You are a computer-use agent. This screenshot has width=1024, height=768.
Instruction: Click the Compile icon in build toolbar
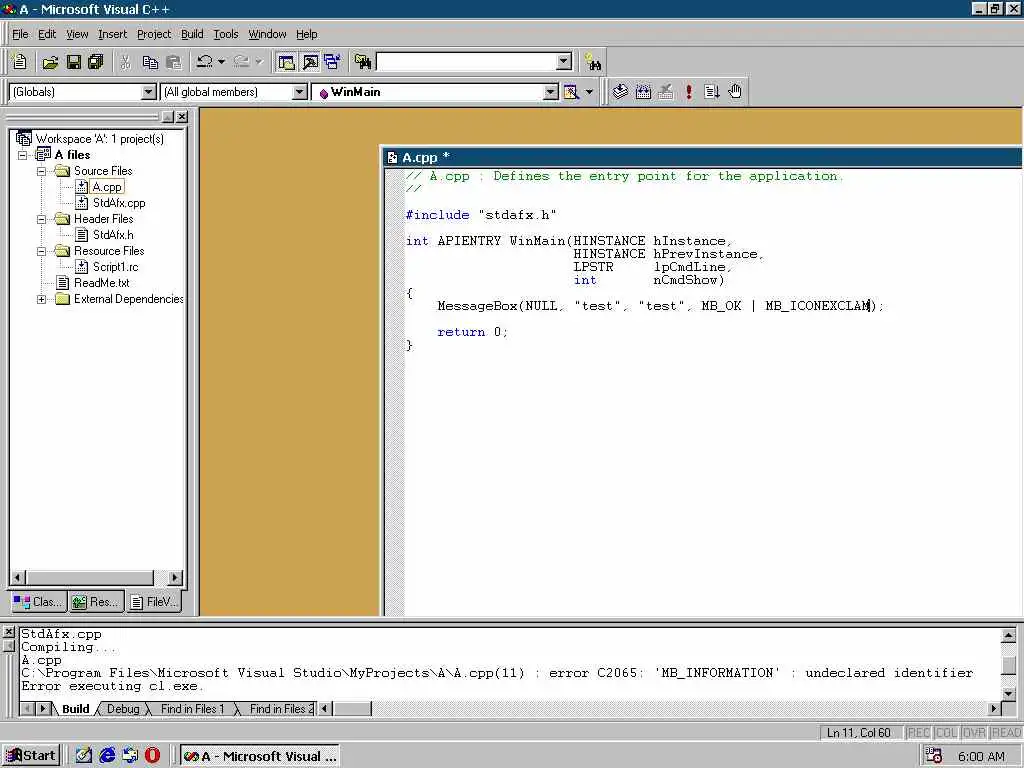[620, 91]
